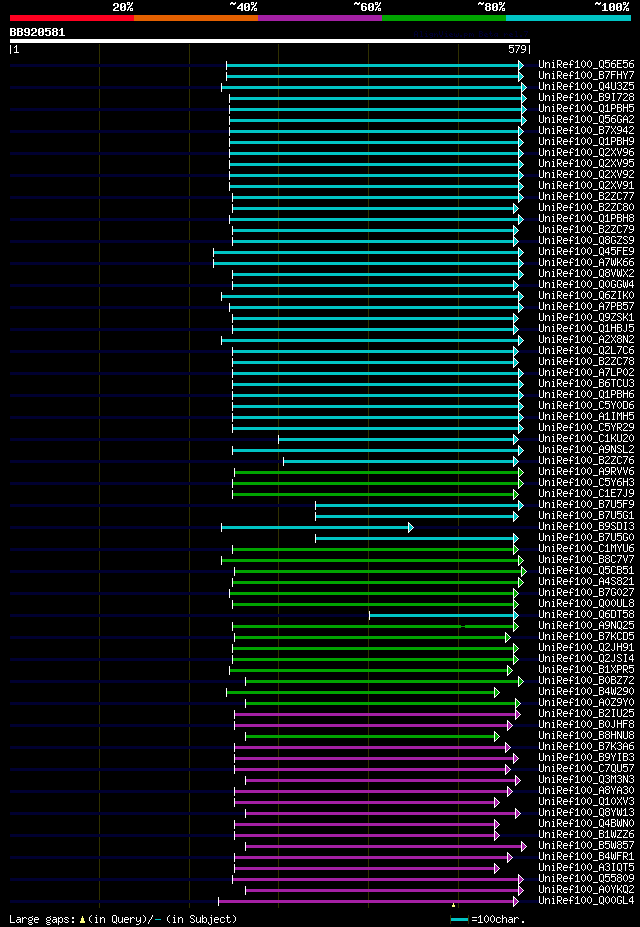The image size is (640, 927).
Task: Click the green alignment bar for UniRef100_A9NQ25
Action: click(x=375, y=627)
